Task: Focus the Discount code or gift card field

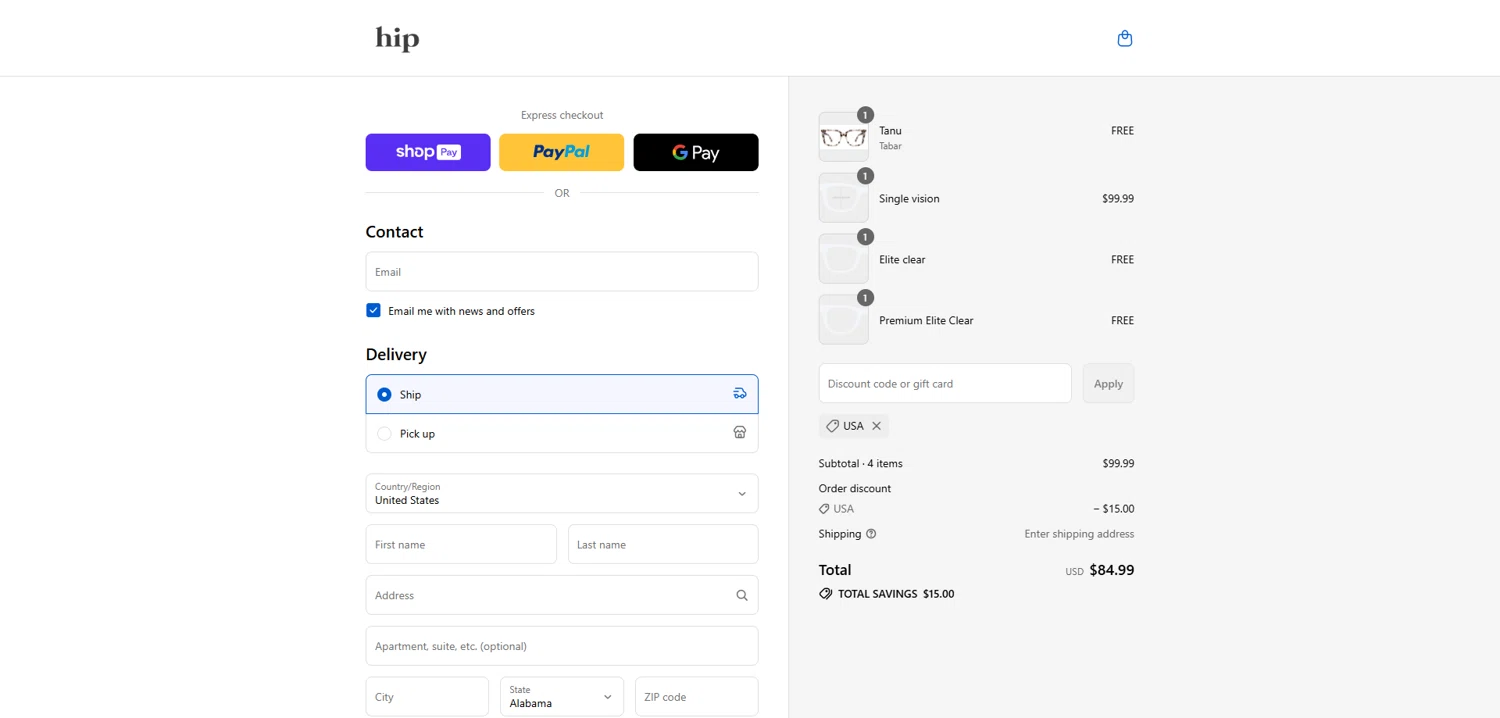Action: [x=945, y=384]
